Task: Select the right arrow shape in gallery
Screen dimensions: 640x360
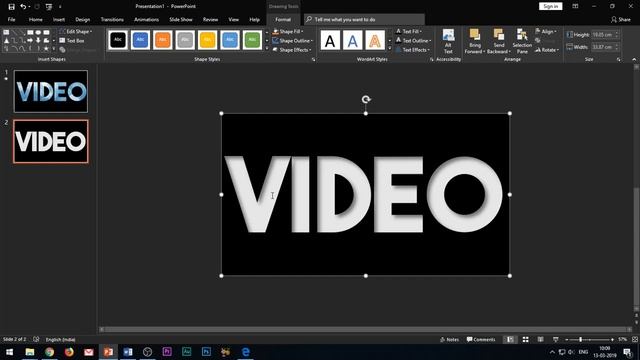Action: tap(30, 40)
